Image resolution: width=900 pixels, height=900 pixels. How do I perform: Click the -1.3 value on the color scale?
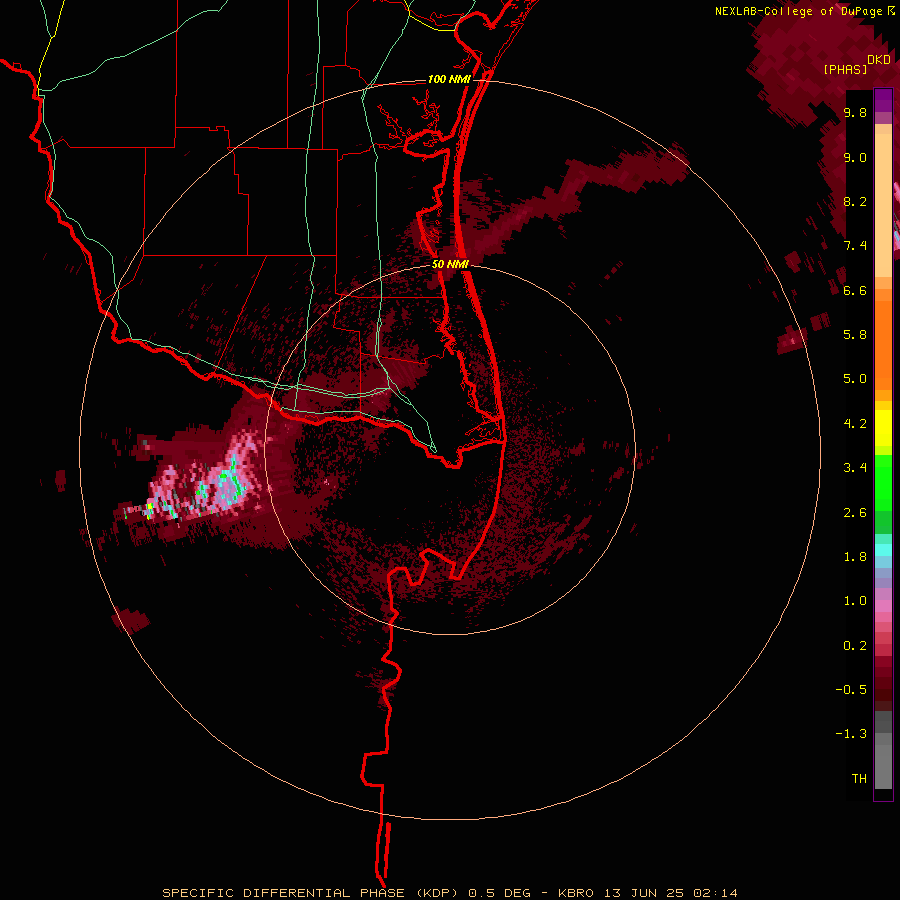(x=851, y=734)
